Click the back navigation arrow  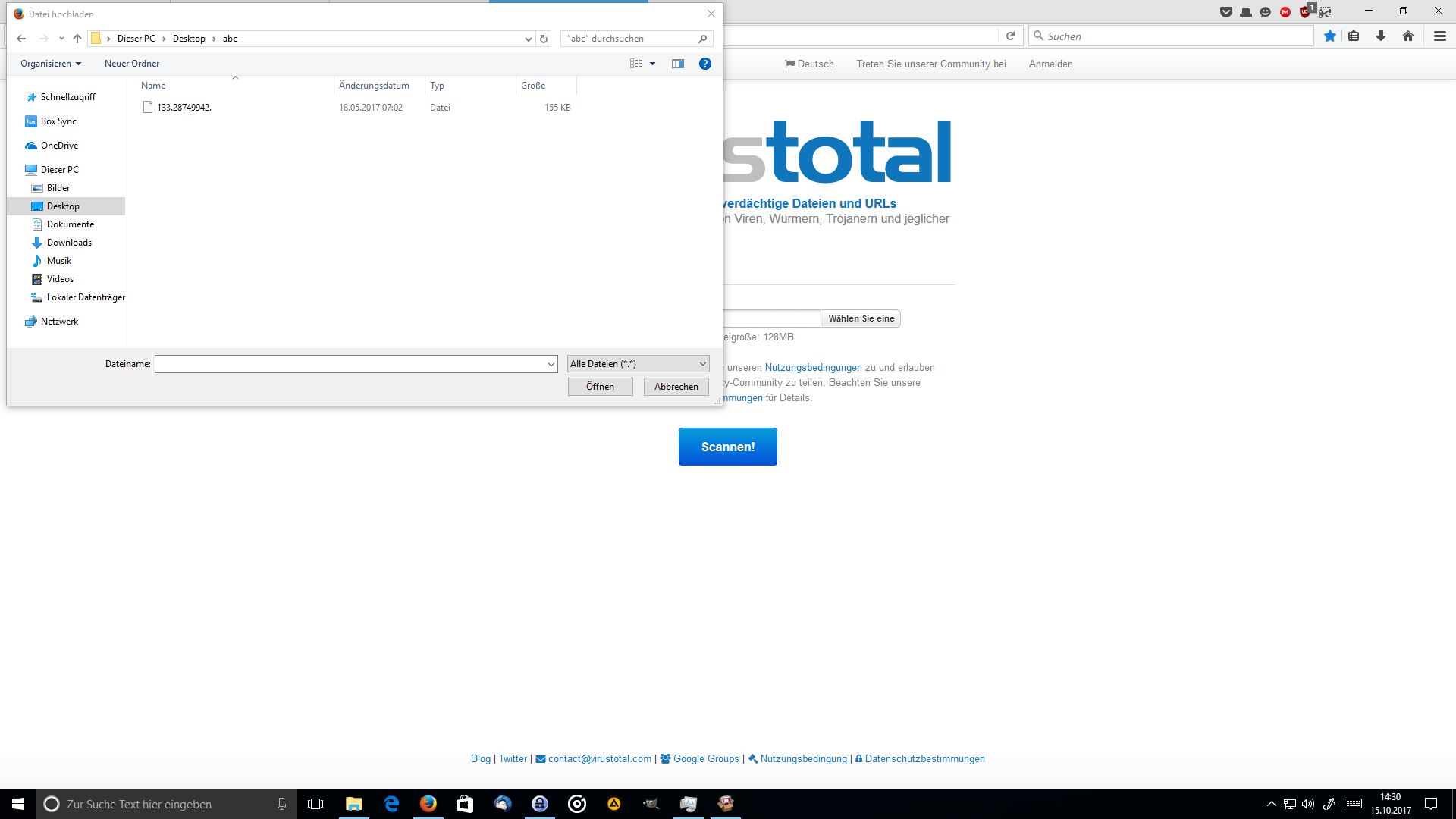(21, 39)
